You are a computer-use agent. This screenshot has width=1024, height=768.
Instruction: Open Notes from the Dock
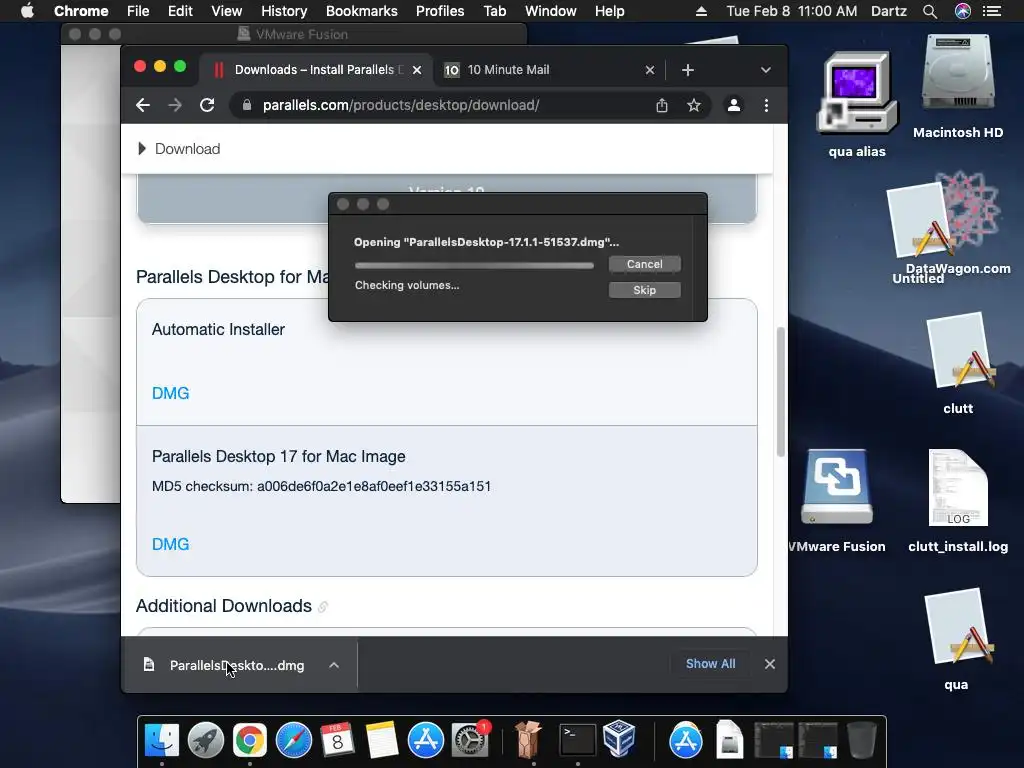pos(381,741)
